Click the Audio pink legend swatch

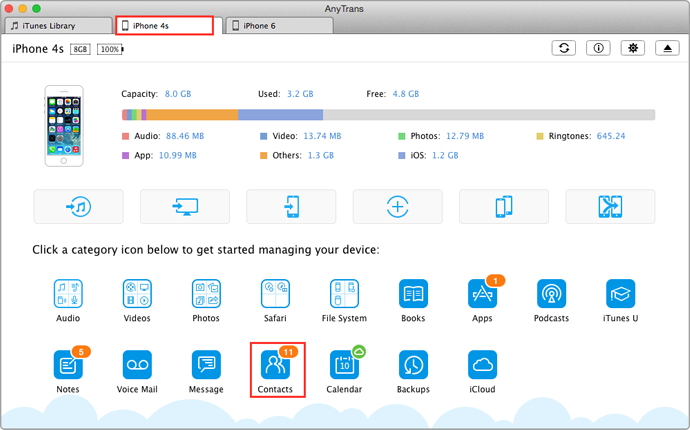pyautogui.click(x=125, y=136)
